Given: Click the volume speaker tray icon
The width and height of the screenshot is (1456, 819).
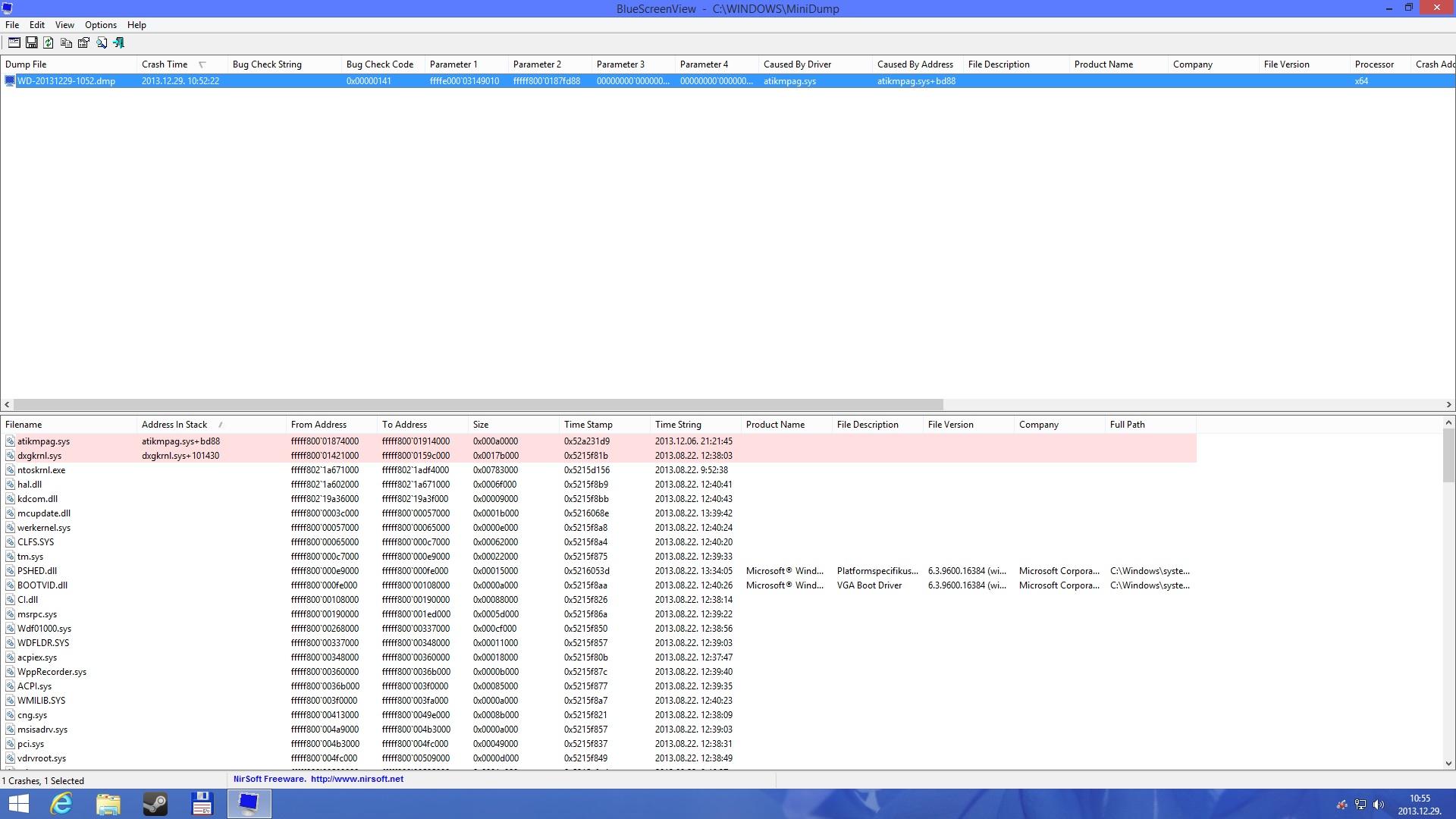Looking at the screenshot, I should click(1379, 805).
